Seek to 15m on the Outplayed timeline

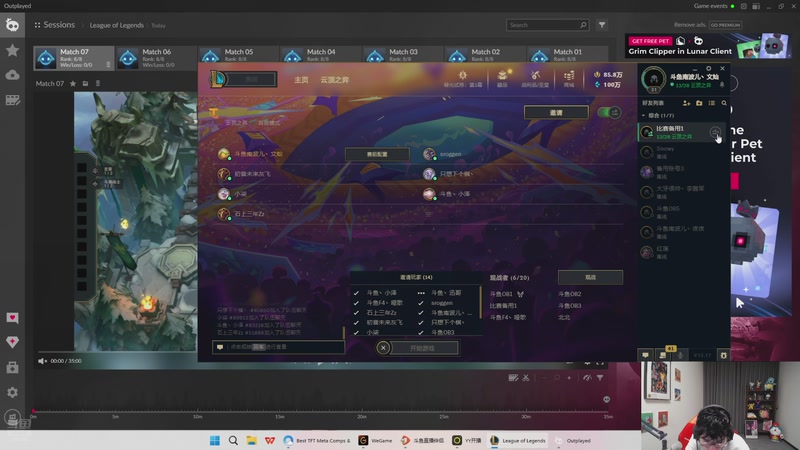(280, 411)
